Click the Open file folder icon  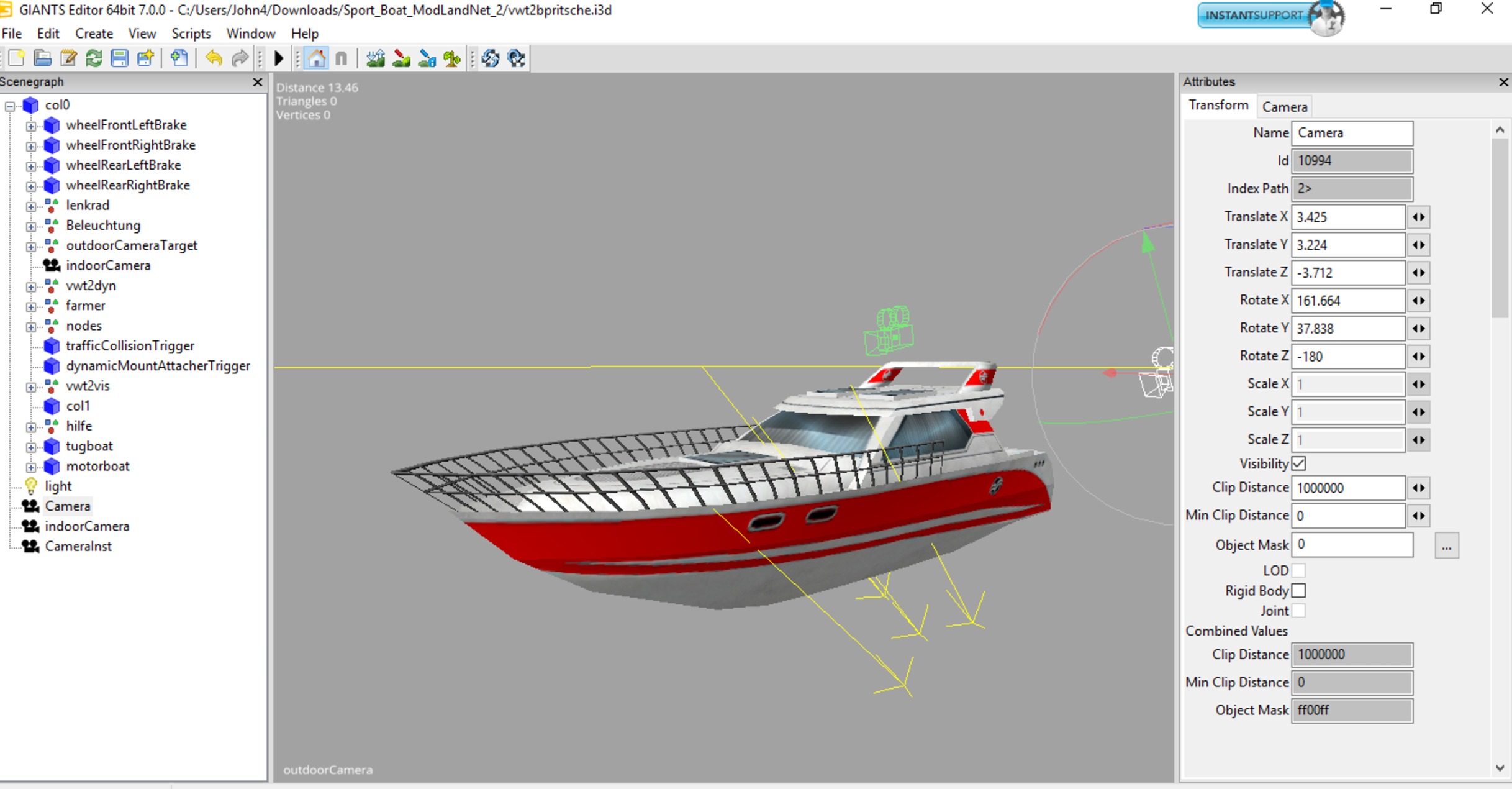(x=42, y=59)
